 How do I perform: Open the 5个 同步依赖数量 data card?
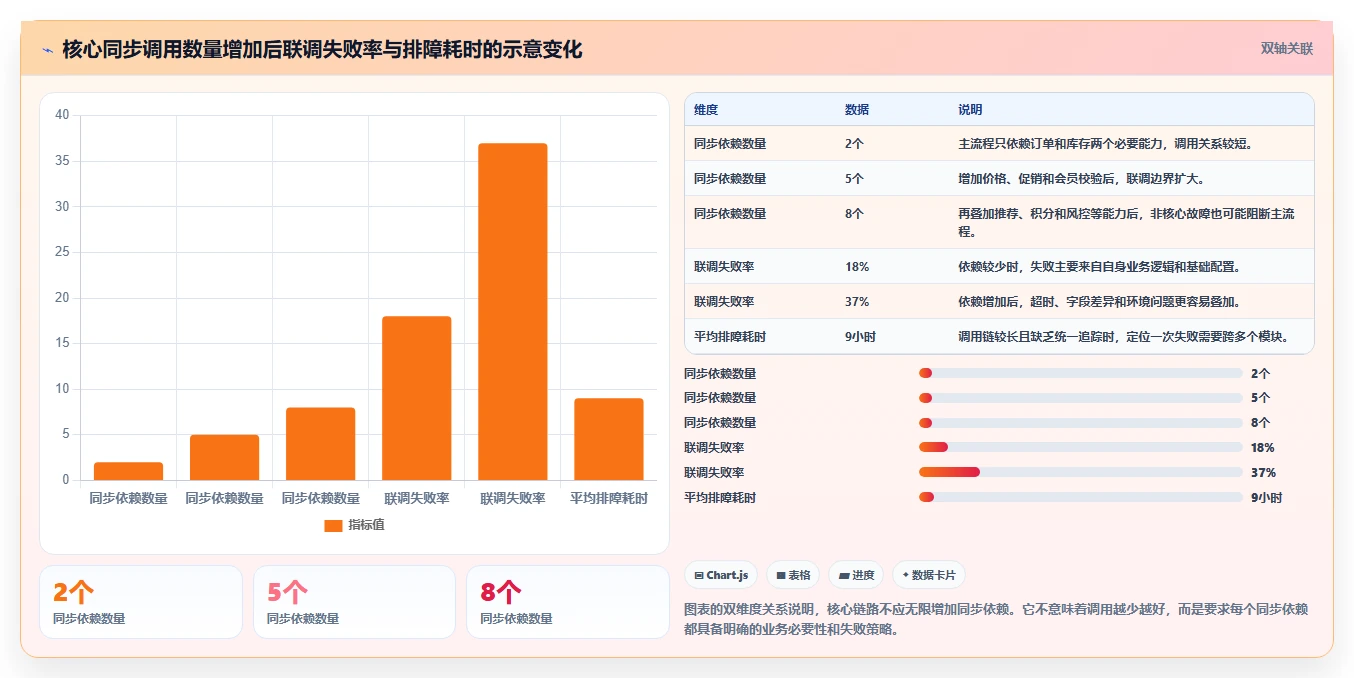click(354, 602)
